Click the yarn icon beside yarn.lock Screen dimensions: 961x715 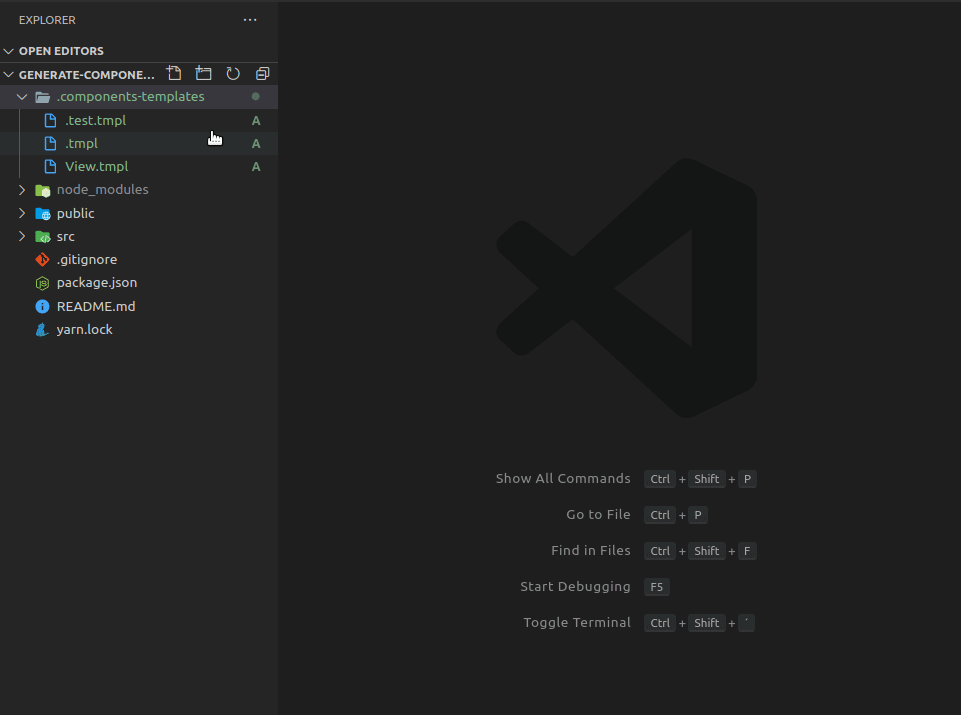tap(42, 330)
